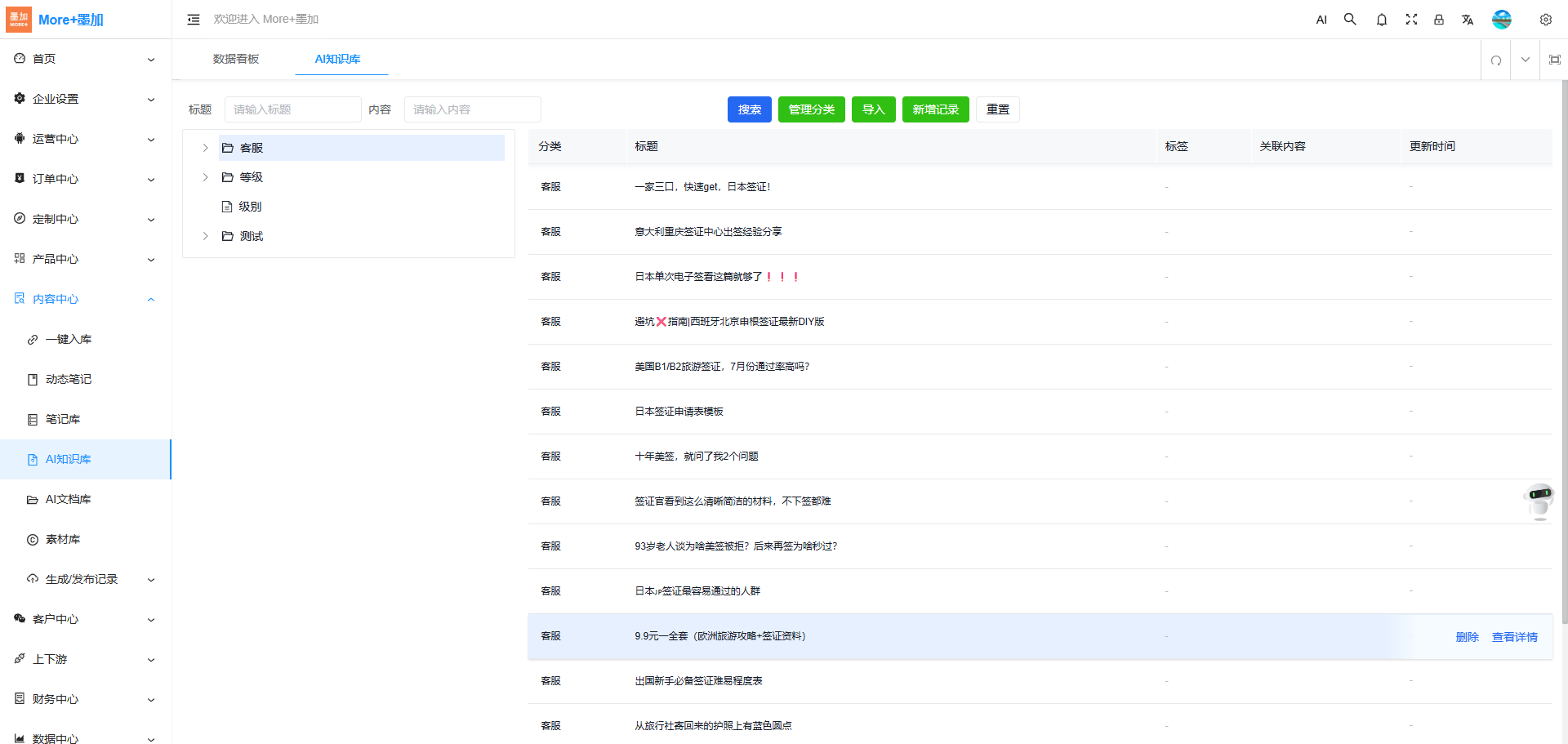Click the refresh icon in tab bar
Screen dimensions: 1568x744
pos(1495,60)
